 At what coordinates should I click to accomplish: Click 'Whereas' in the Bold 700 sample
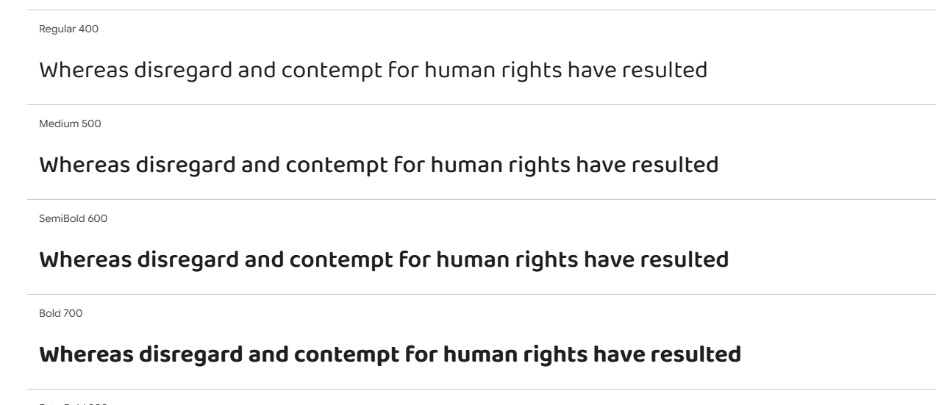coord(86,355)
